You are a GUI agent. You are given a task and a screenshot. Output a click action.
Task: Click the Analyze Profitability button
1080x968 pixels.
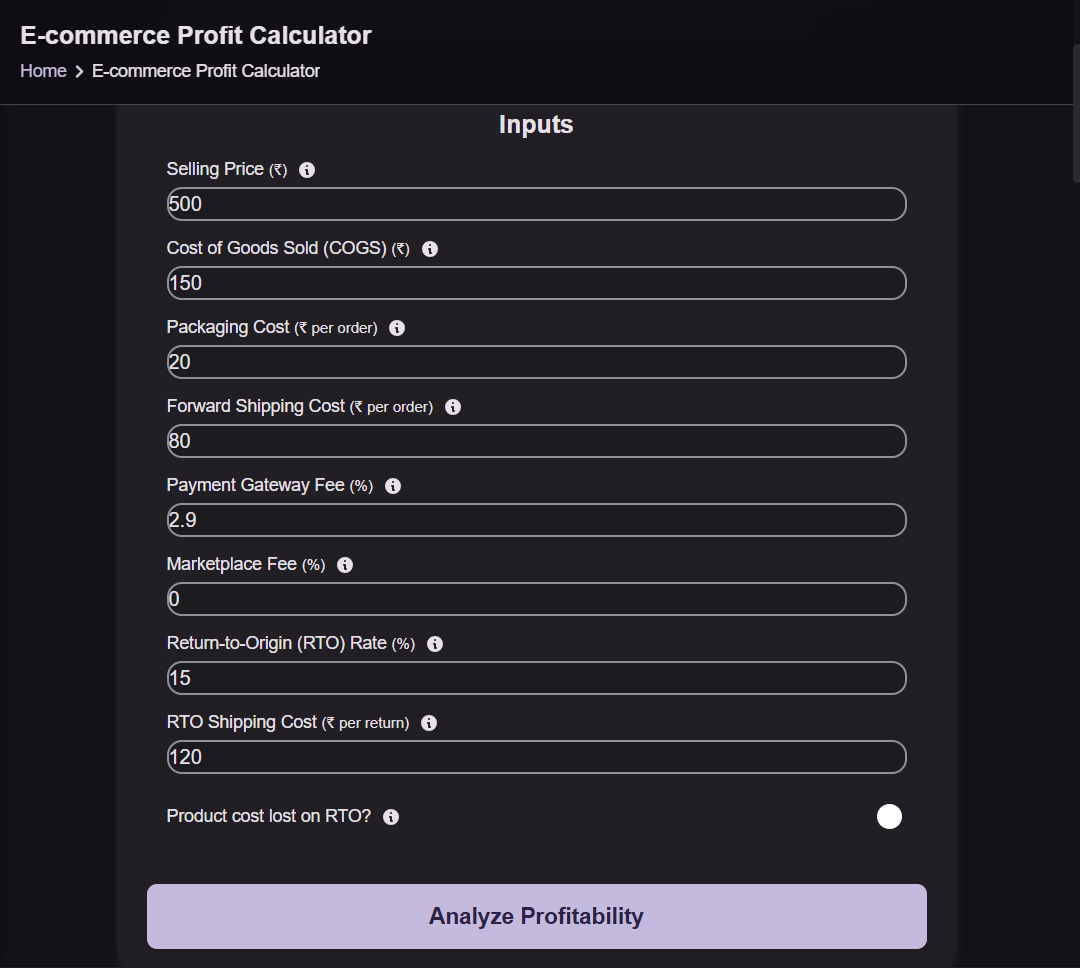(537, 916)
